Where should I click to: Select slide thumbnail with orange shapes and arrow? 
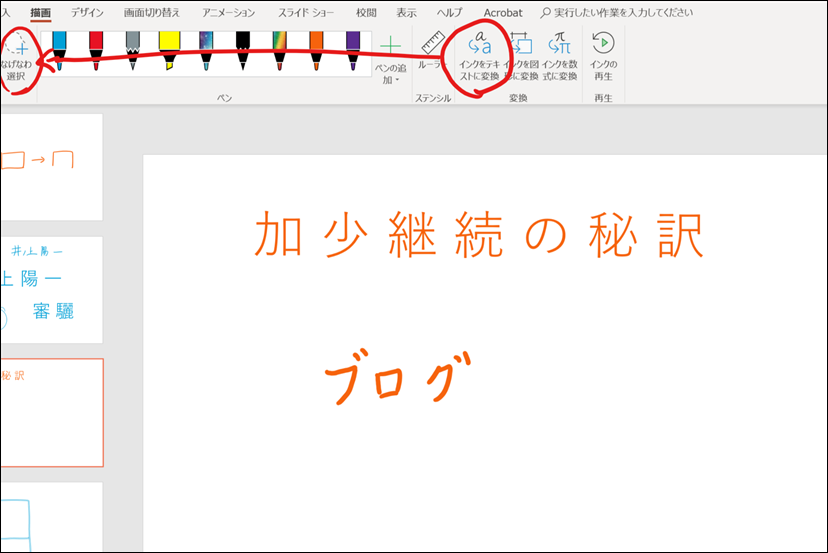point(51,167)
